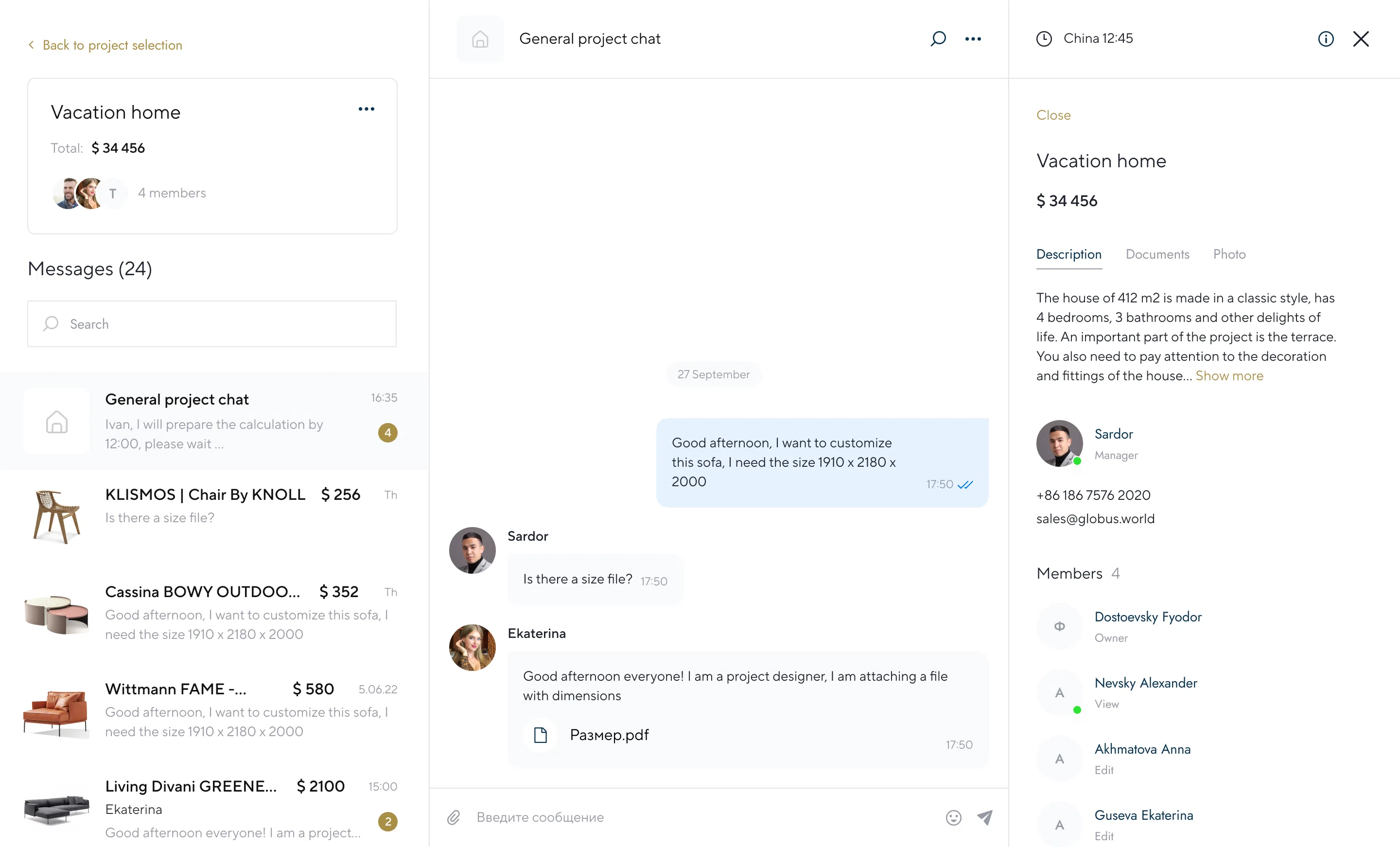Open Vacation home card three-dots menu
This screenshot has height=847, width=1400.
[x=367, y=109]
